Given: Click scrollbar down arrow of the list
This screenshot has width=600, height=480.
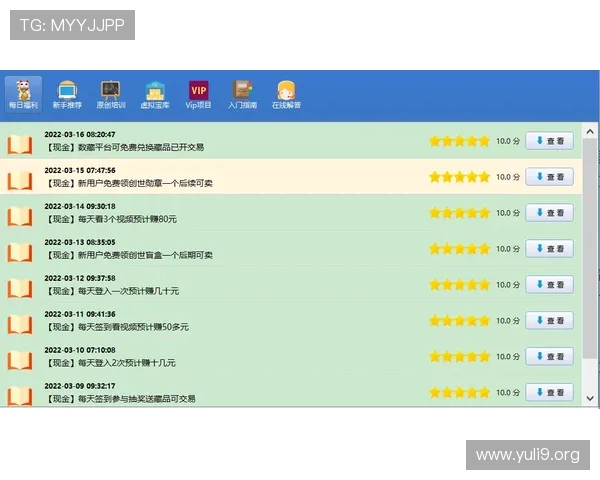Looking at the screenshot, I should pos(590,398).
